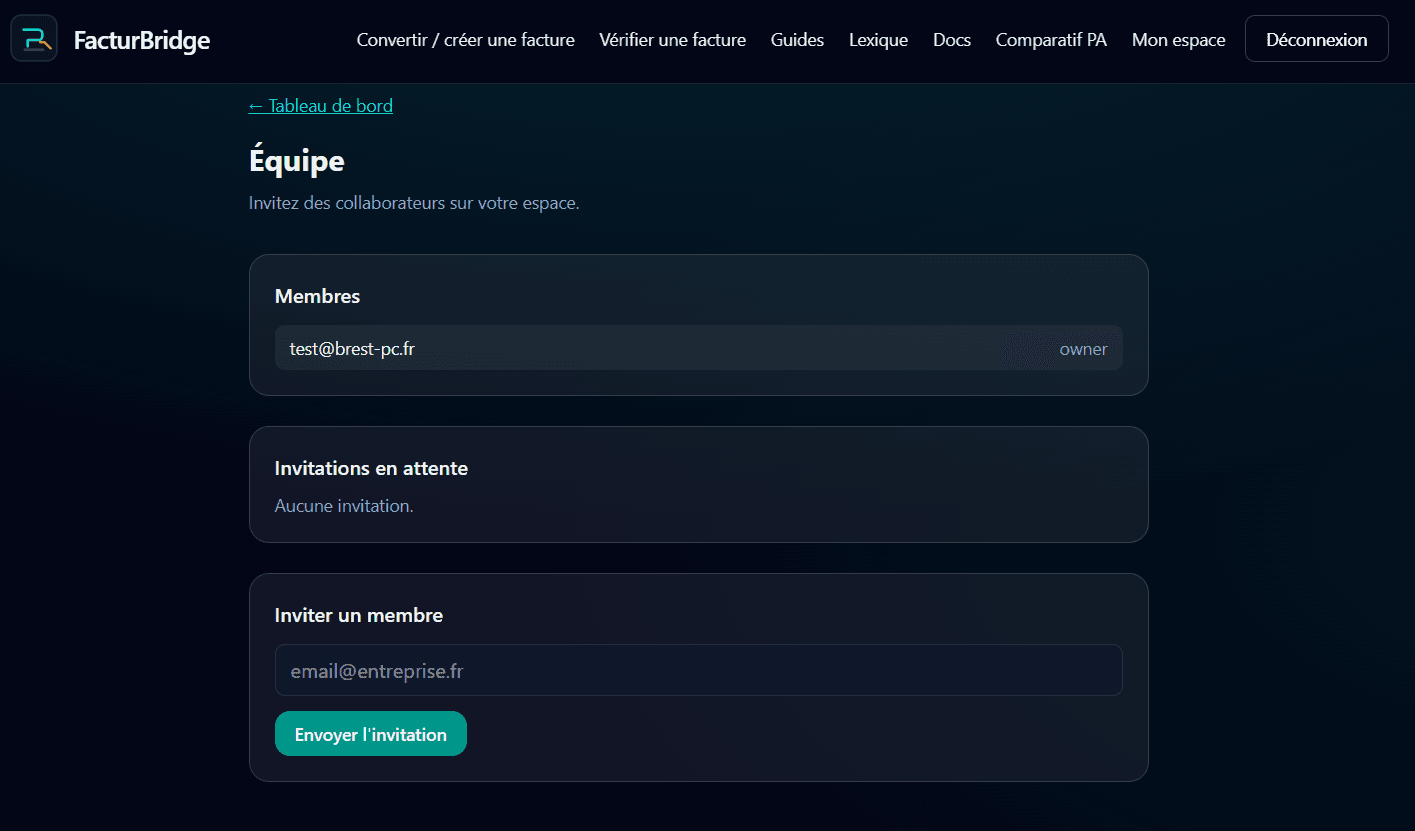The image size is (1415, 831).
Task: Open the FacturBridge brand name link
Action: pyautogui.click(x=142, y=40)
